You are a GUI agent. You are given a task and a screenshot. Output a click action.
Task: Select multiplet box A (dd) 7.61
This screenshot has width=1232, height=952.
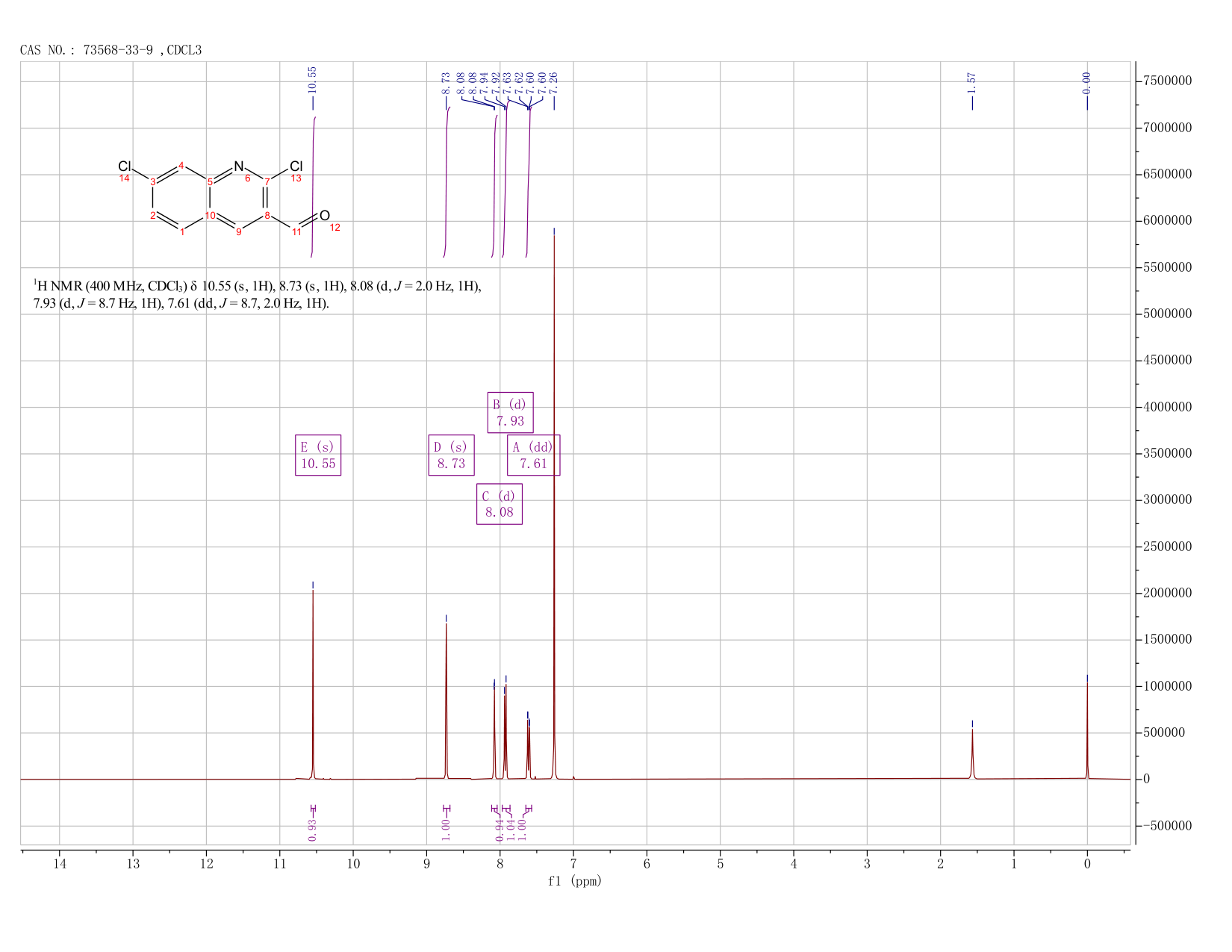coord(534,455)
